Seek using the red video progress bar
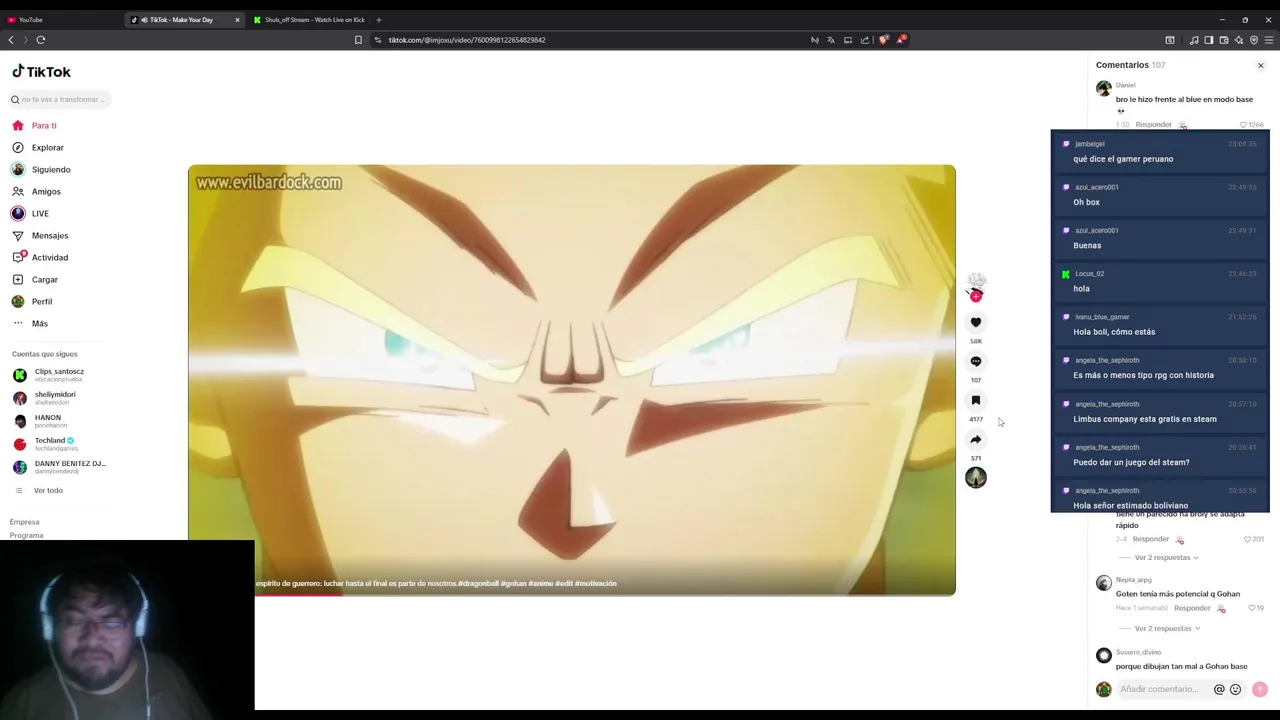1280x720 pixels. point(572,594)
